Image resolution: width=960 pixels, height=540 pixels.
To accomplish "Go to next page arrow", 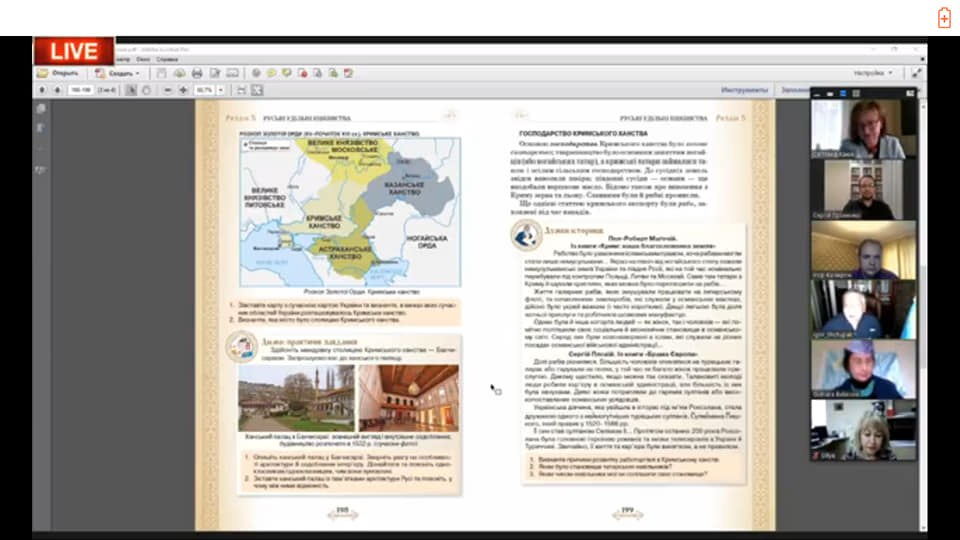I will point(57,90).
